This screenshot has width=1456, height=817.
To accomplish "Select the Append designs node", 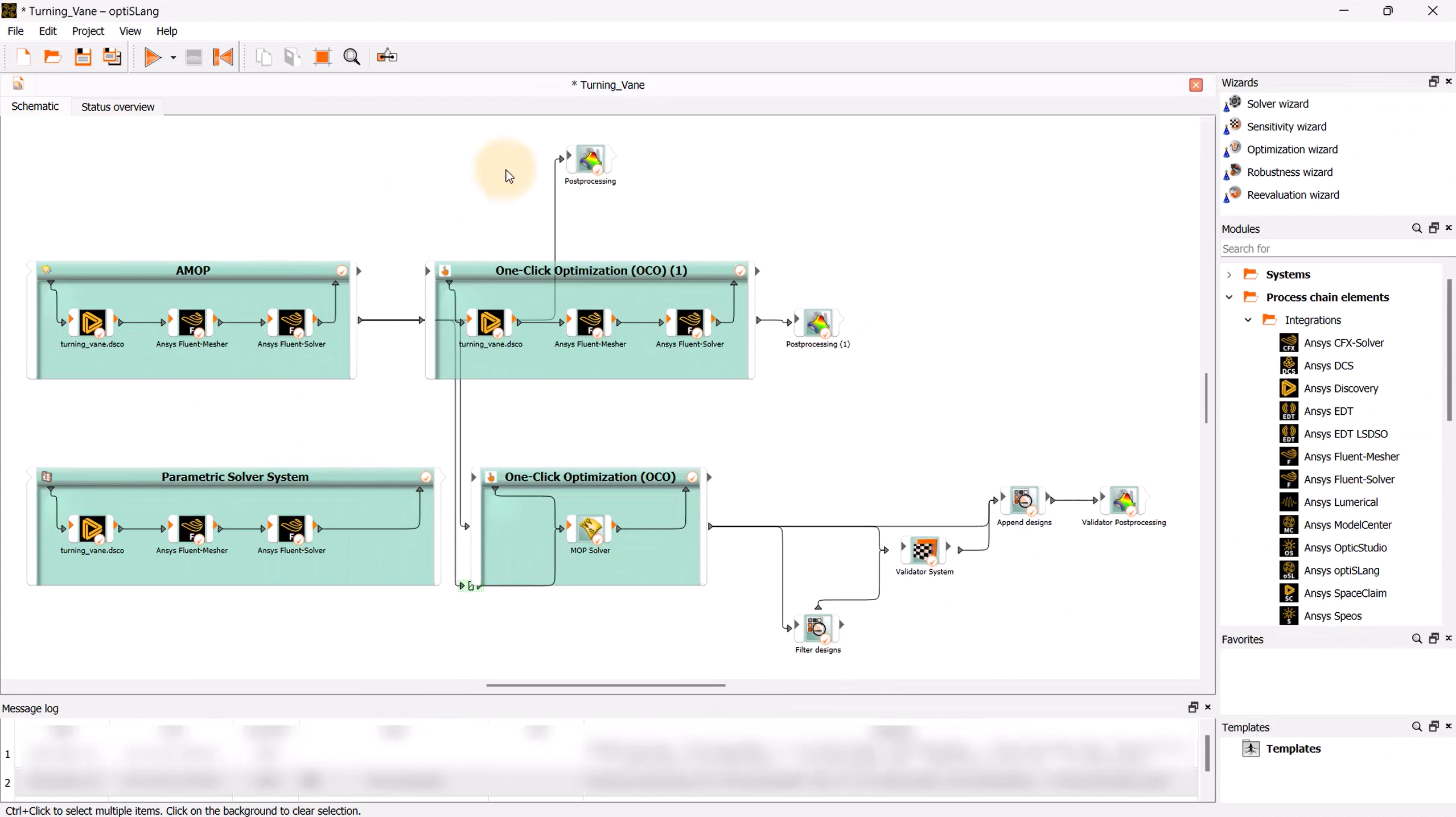I will pyautogui.click(x=1023, y=501).
